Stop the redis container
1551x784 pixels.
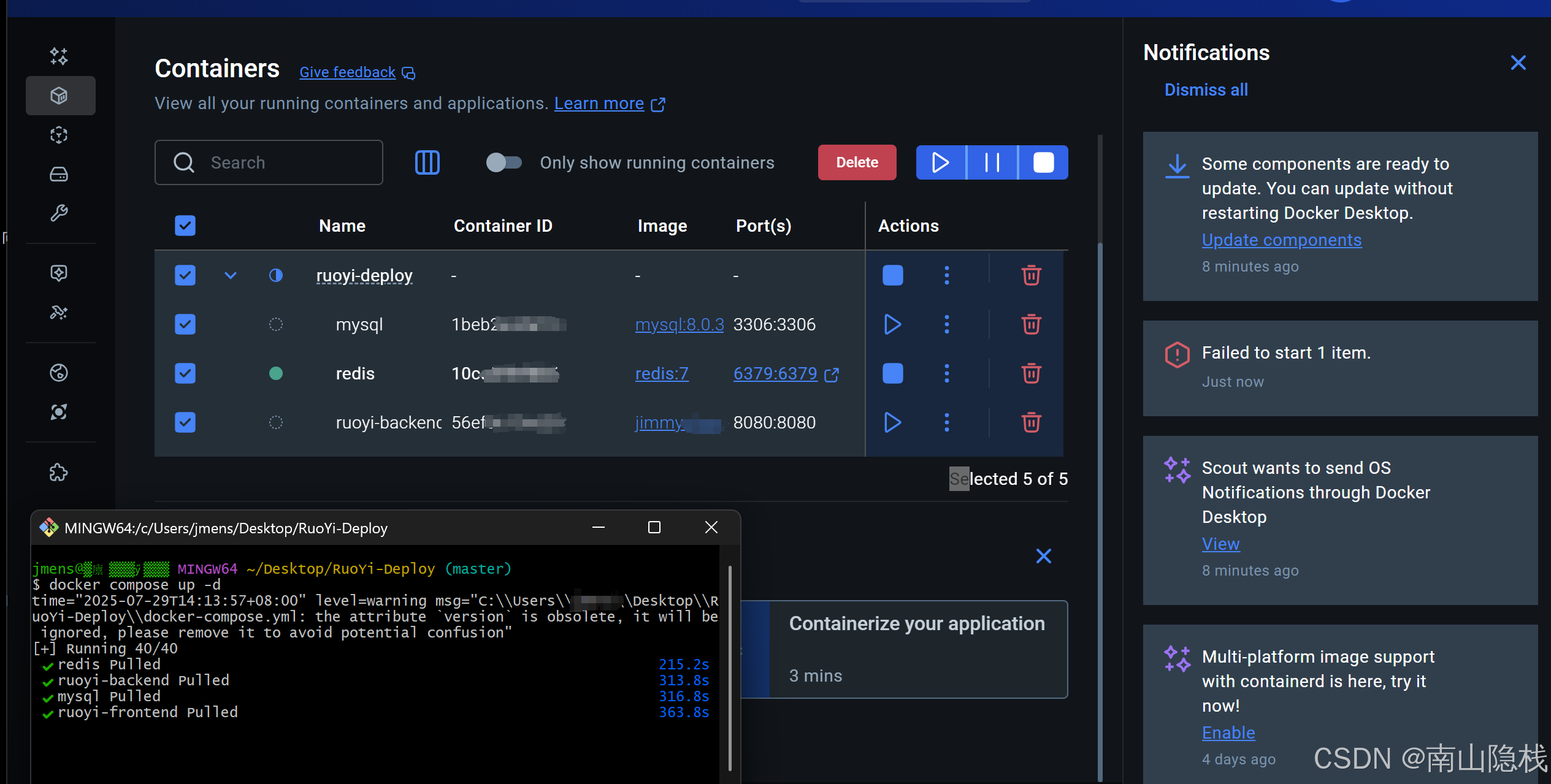tap(893, 373)
